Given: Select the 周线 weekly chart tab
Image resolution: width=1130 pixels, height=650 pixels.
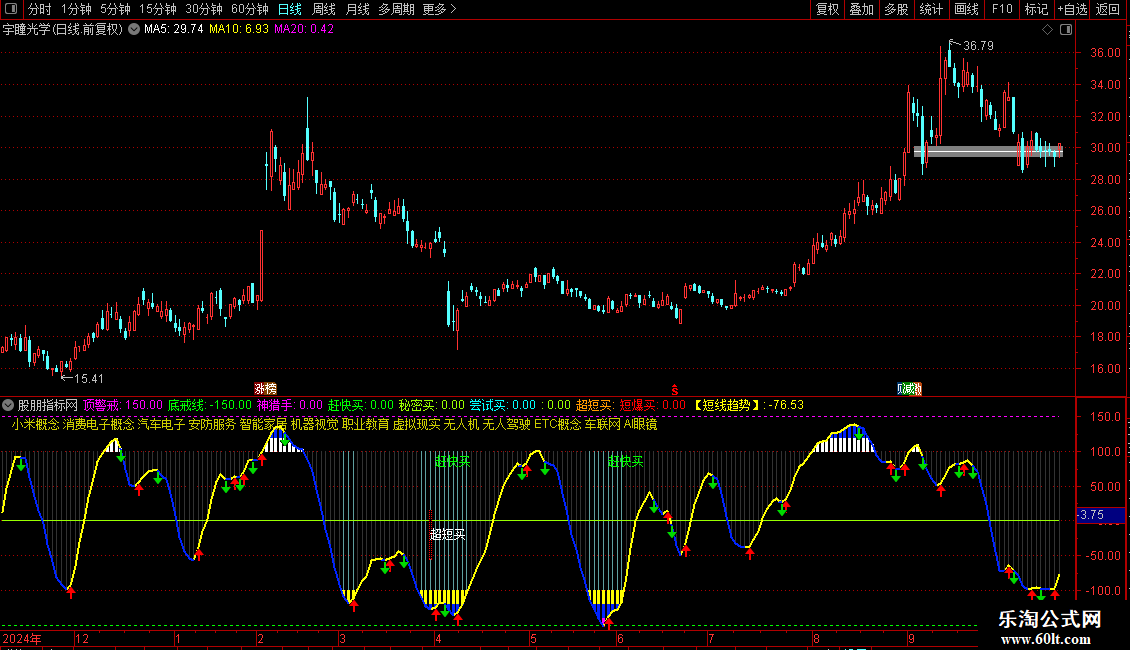Looking at the screenshot, I should pyautogui.click(x=324, y=9).
